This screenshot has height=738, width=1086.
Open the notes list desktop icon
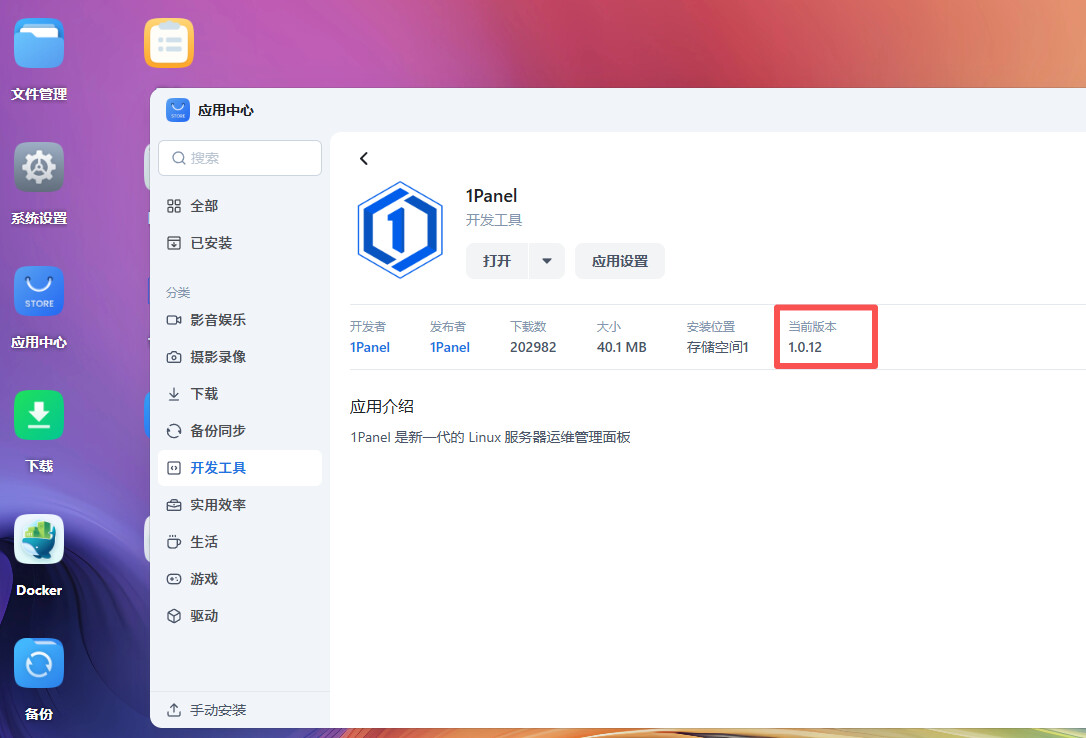(169, 44)
